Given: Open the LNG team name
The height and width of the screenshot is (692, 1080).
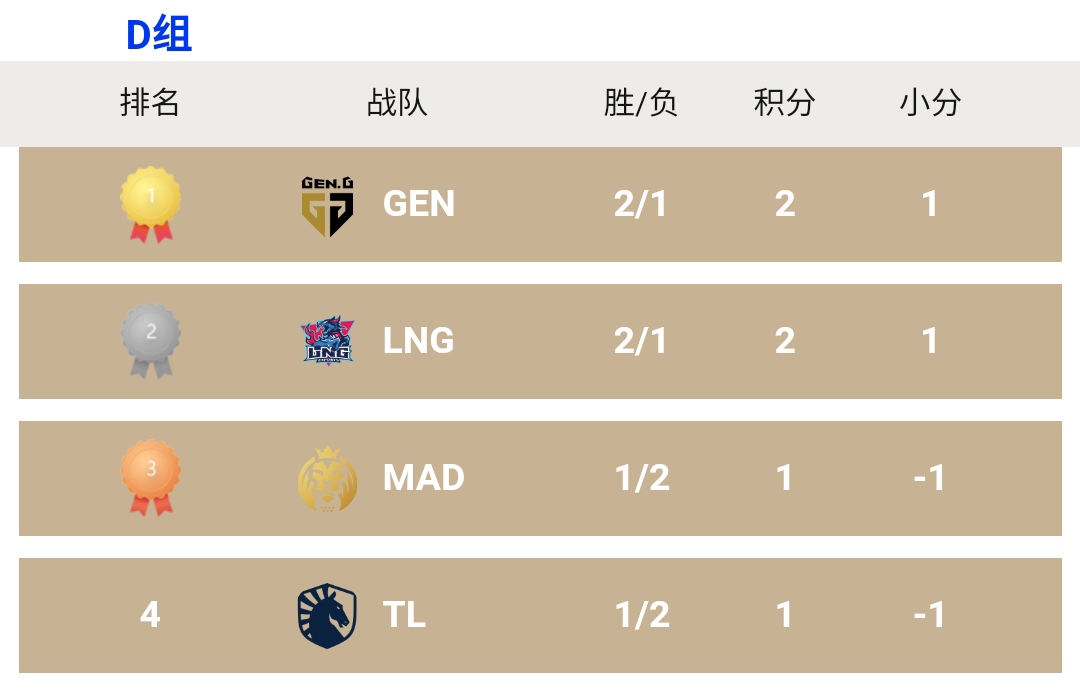Looking at the screenshot, I should (x=419, y=341).
